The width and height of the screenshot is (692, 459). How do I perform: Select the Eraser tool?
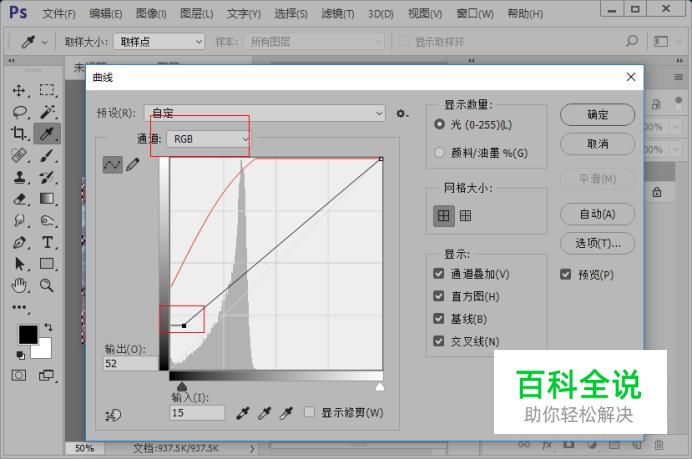pos(19,199)
